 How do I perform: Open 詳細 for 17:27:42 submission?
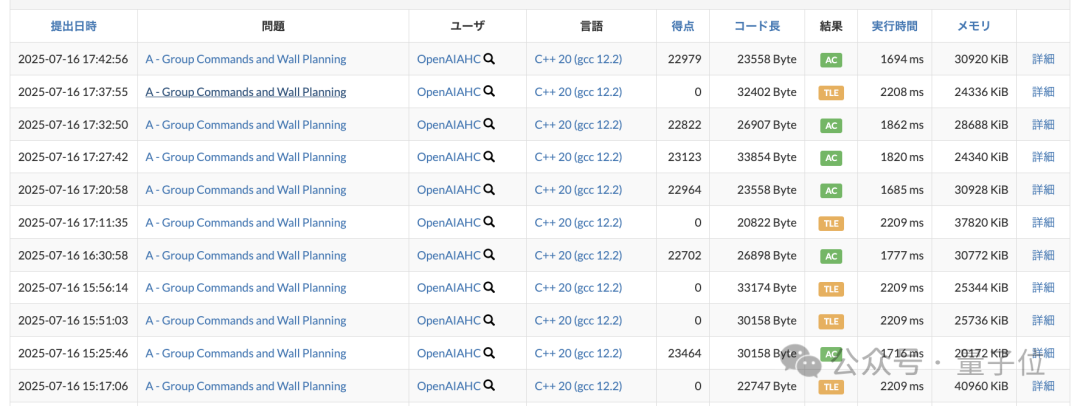(x=1043, y=157)
